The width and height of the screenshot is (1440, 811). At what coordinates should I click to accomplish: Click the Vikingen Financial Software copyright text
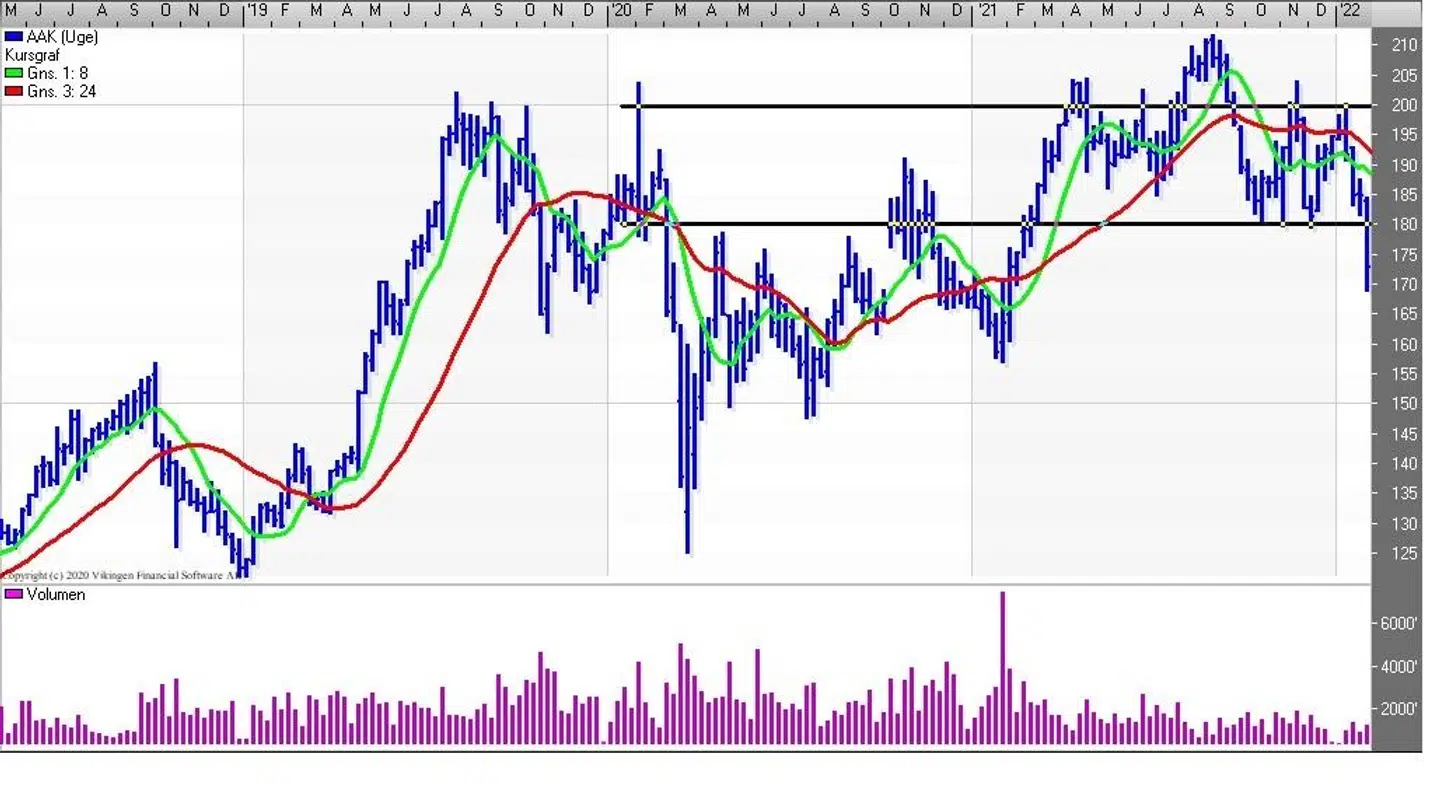point(118,575)
